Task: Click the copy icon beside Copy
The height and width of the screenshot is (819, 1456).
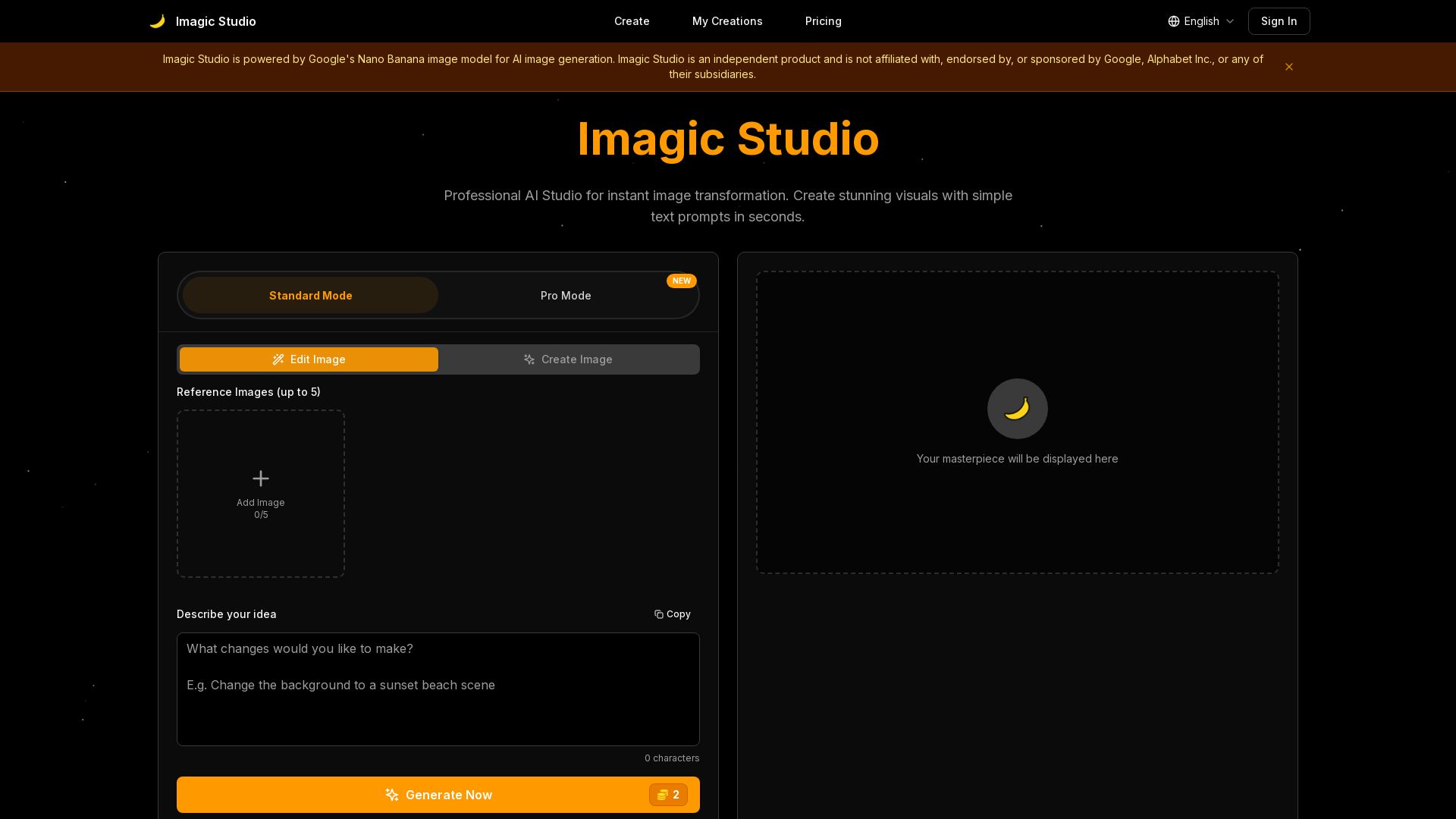Action: coord(658,614)
